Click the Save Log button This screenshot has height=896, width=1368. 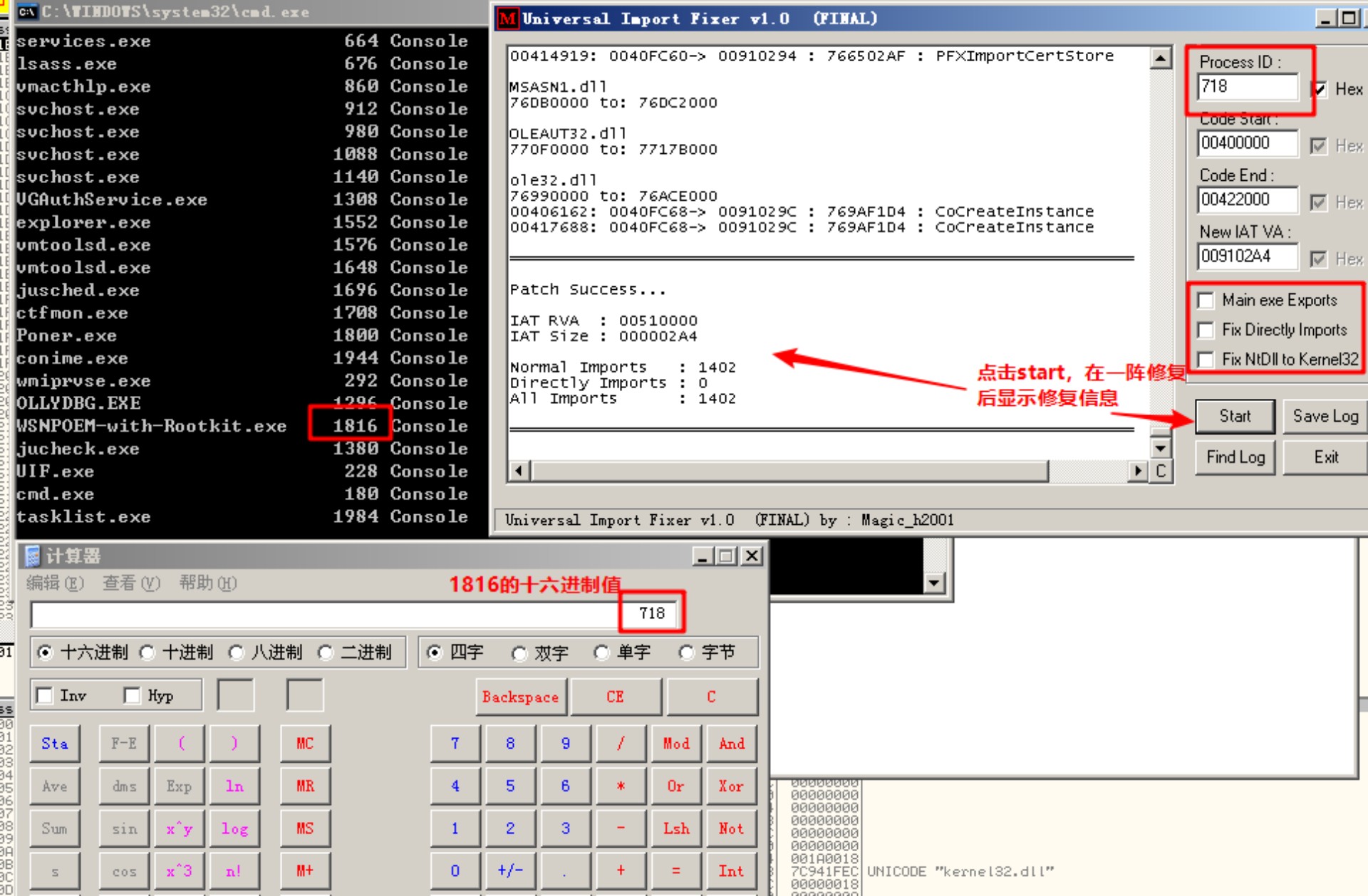1325,417
